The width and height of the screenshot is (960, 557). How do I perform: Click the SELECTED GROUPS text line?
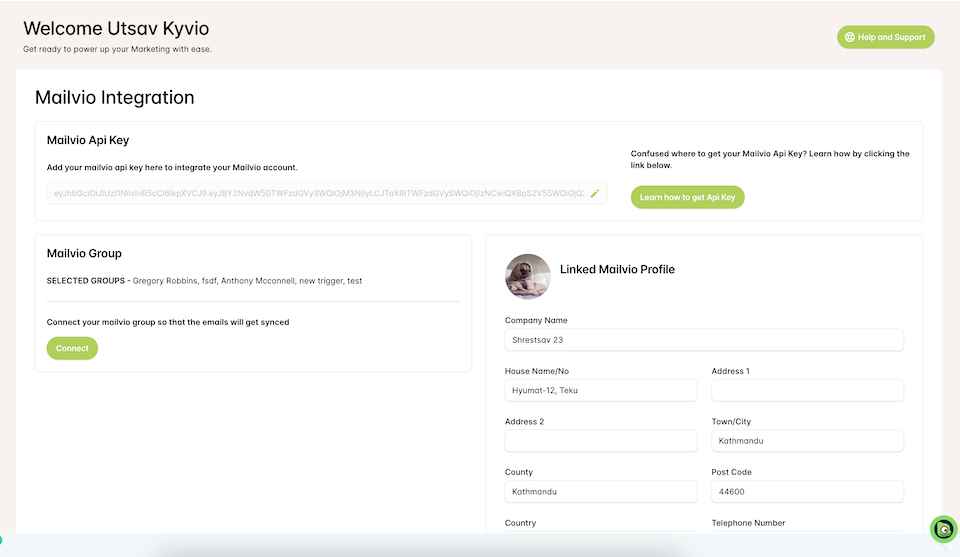click(204, 281)
